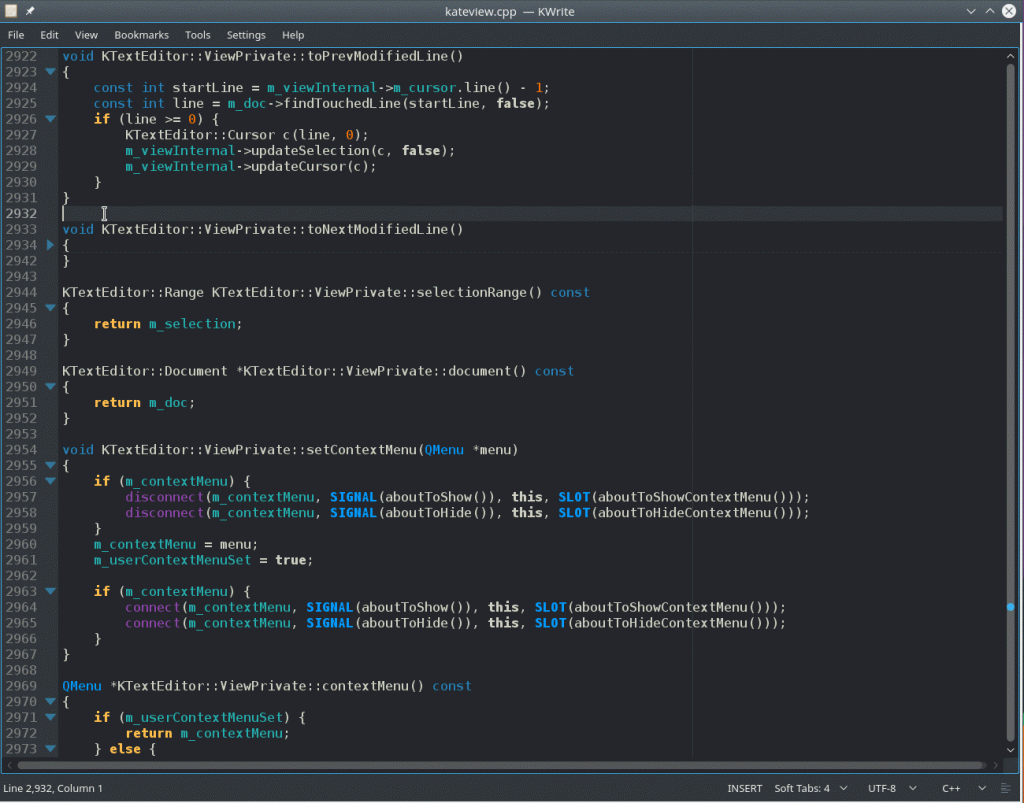
Task: Collapse the function fold at line 2923
Action: (50, 72)
